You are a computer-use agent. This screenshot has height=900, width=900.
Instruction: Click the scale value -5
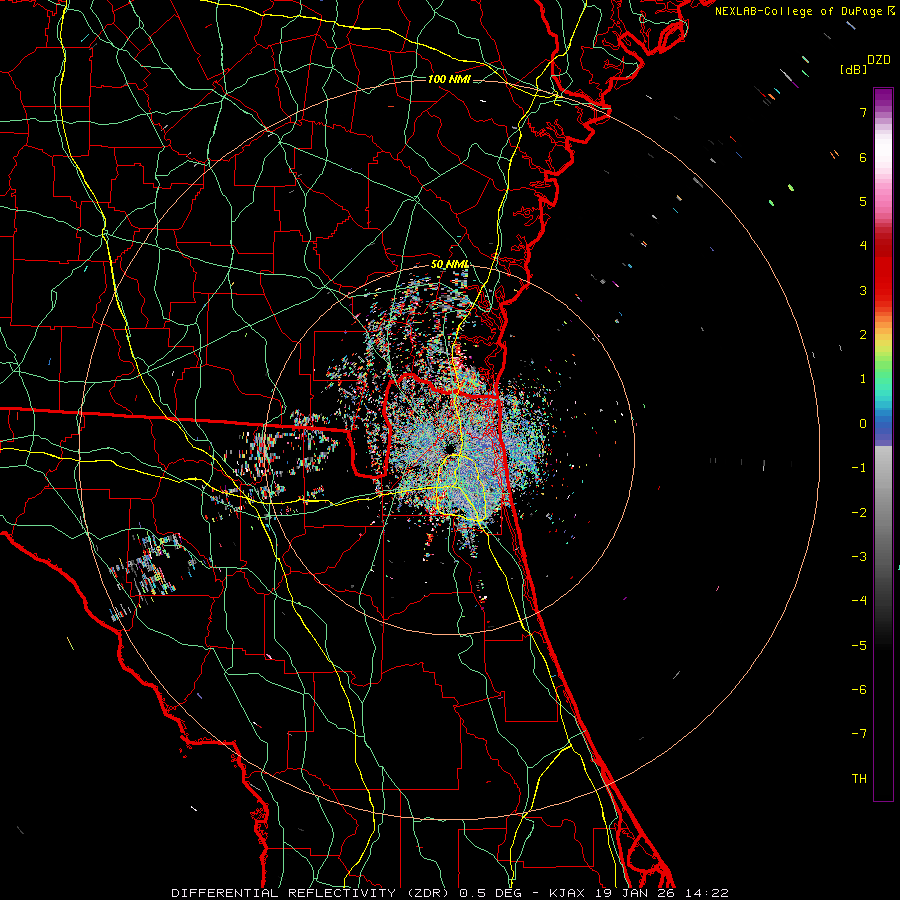click(859, 646)
